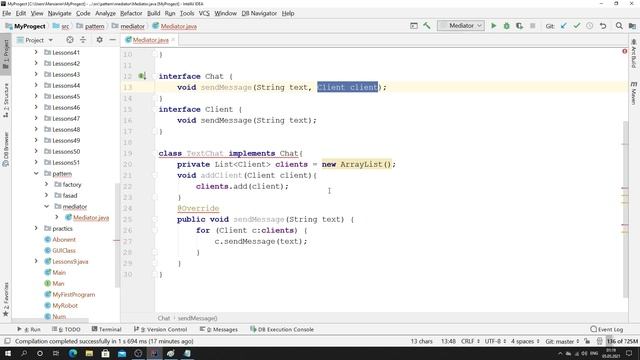Image resolution: width=640 pixels, height=360 pixels.
Task: Open File Explorer from taskbar
Action: (89, 353)
